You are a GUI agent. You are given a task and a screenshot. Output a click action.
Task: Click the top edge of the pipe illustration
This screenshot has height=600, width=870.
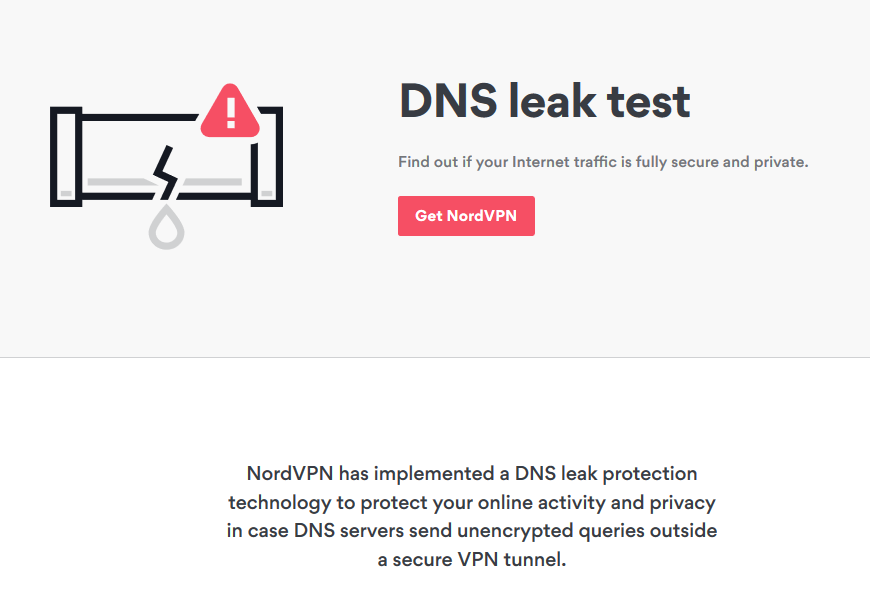pyautogui.click(x=140, y=117)
